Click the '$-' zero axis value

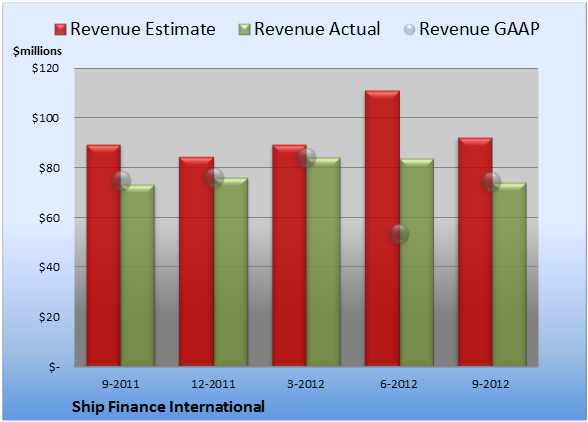tap(54, 367)
